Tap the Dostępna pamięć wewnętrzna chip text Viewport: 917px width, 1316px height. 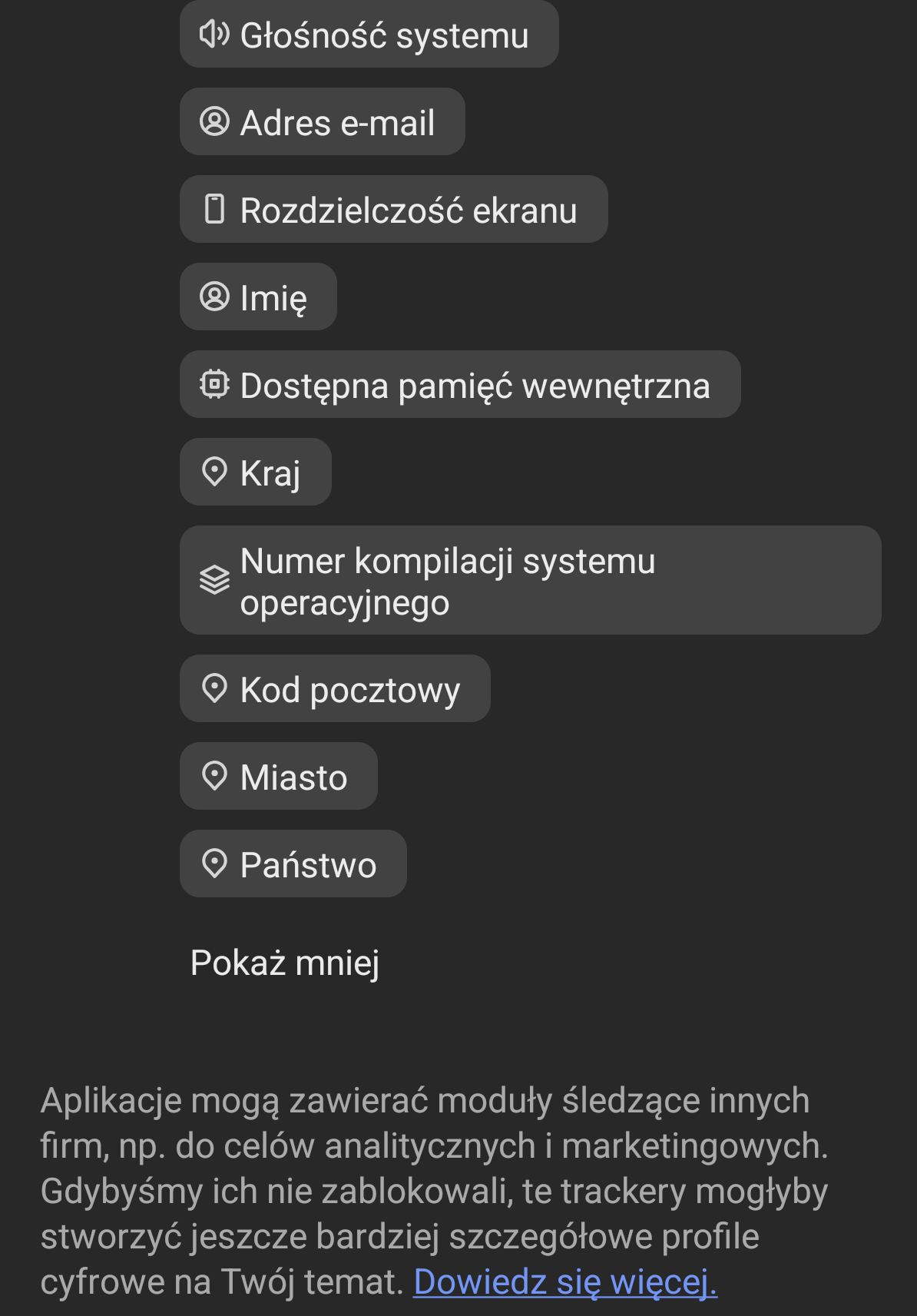pyautogui.click(x=475, y=386)
